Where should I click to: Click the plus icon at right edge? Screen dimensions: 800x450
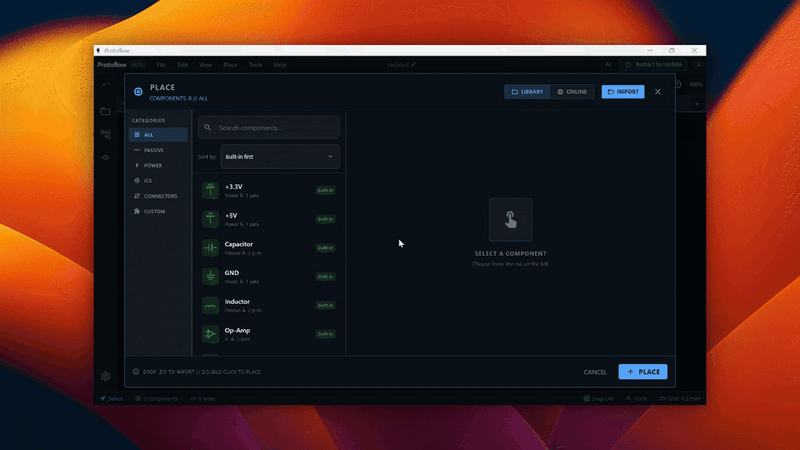(697, 104)
